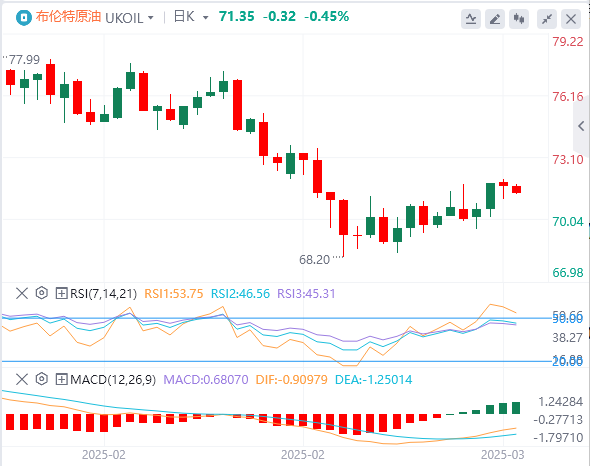Click the 79.22 price axis label

click(568, 41)
